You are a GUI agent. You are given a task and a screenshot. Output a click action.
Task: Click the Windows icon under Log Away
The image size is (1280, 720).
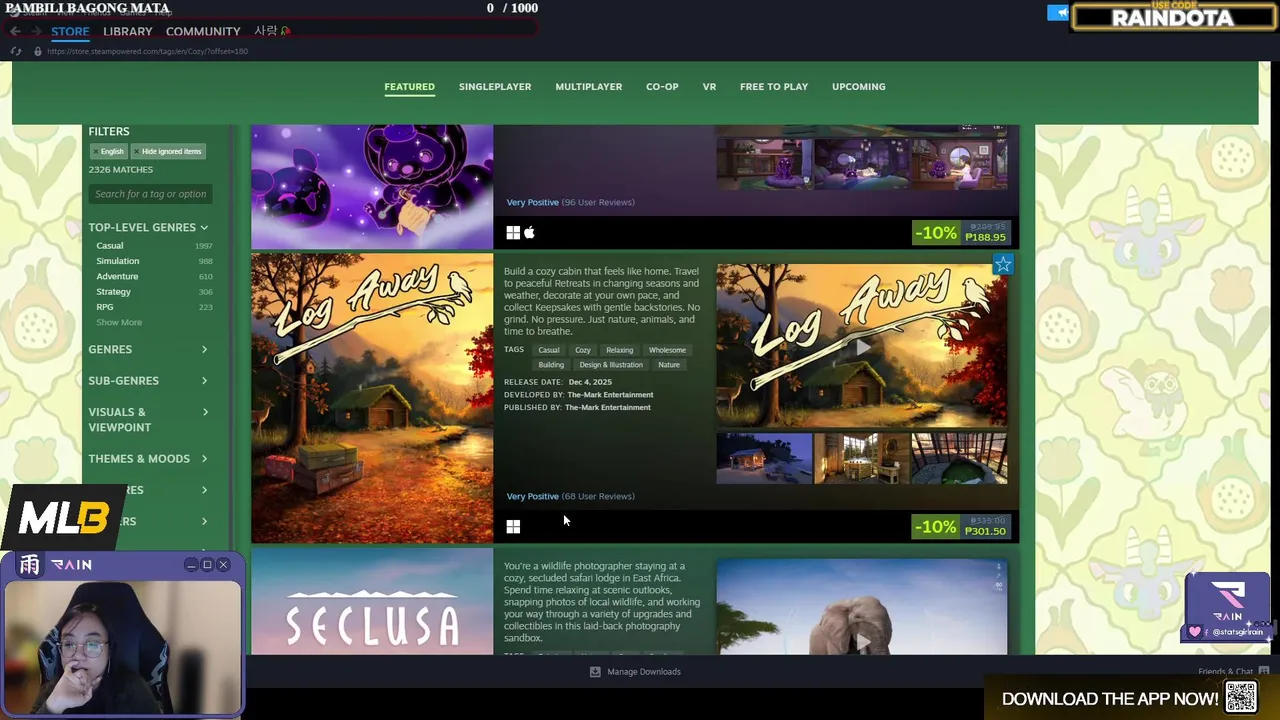[513, 527]
